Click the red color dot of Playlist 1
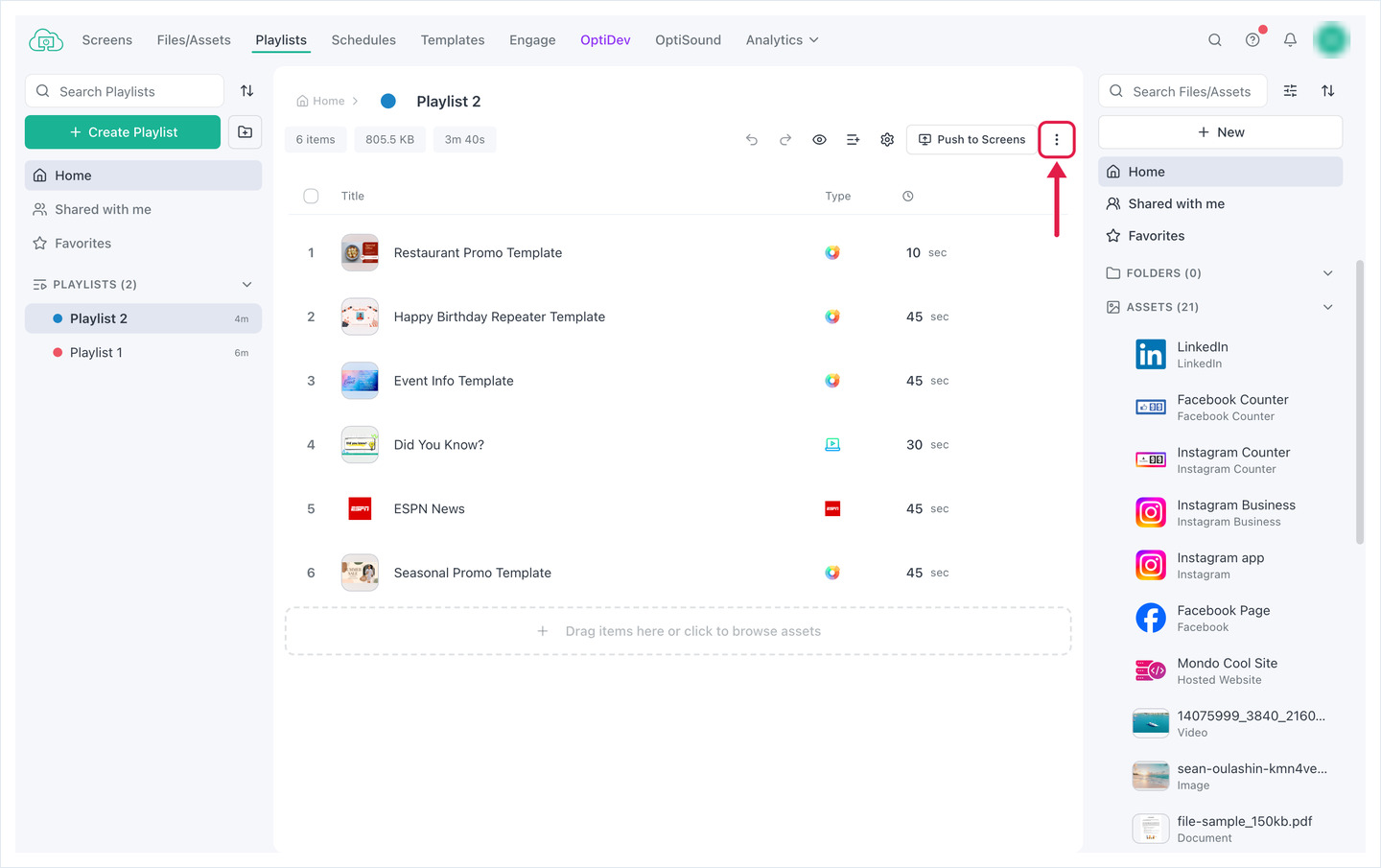1381x868 pixels. 58,353
